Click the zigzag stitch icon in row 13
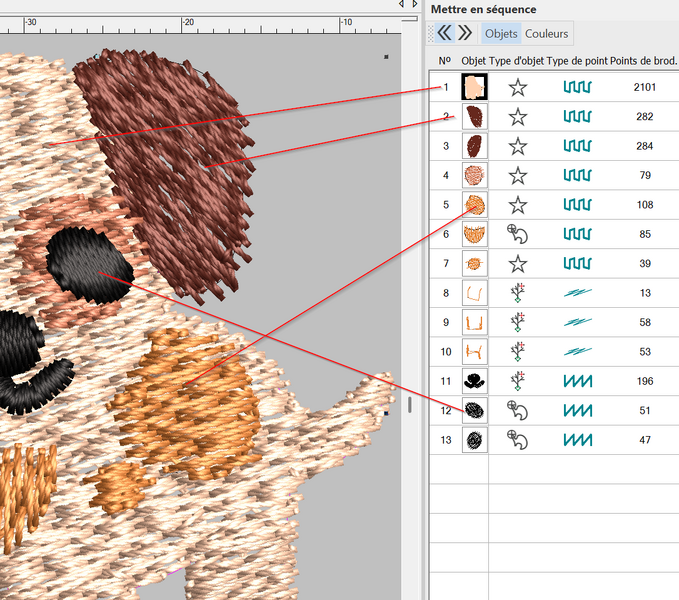 pyautogui.click(x=577, y=440)
